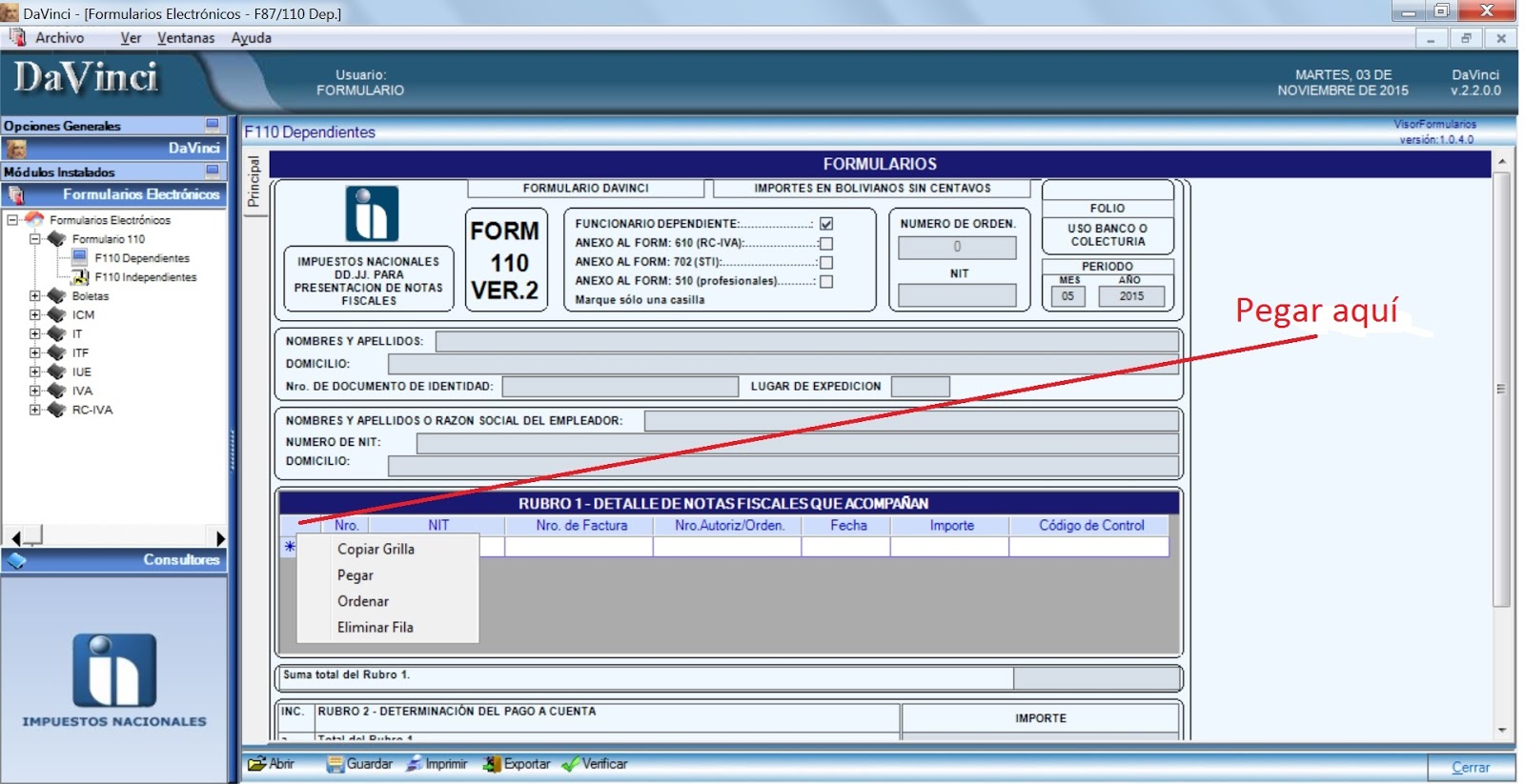Click the Verificar green checkmark icon
1525x784 pixels.
coord(570,764)
